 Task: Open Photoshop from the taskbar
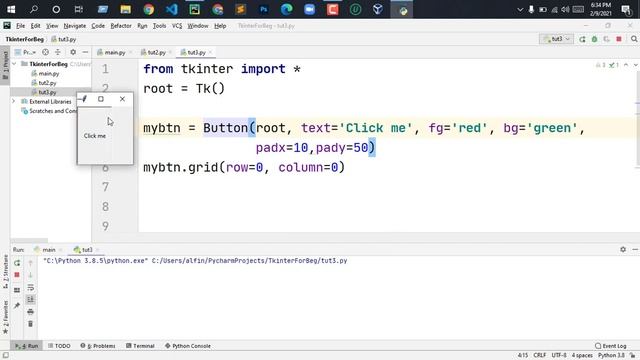point(264,9)
